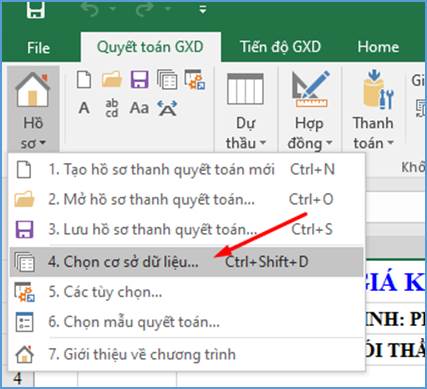
Task: Click the database selection icon in ribbon
Action: [x=167, y=80]
